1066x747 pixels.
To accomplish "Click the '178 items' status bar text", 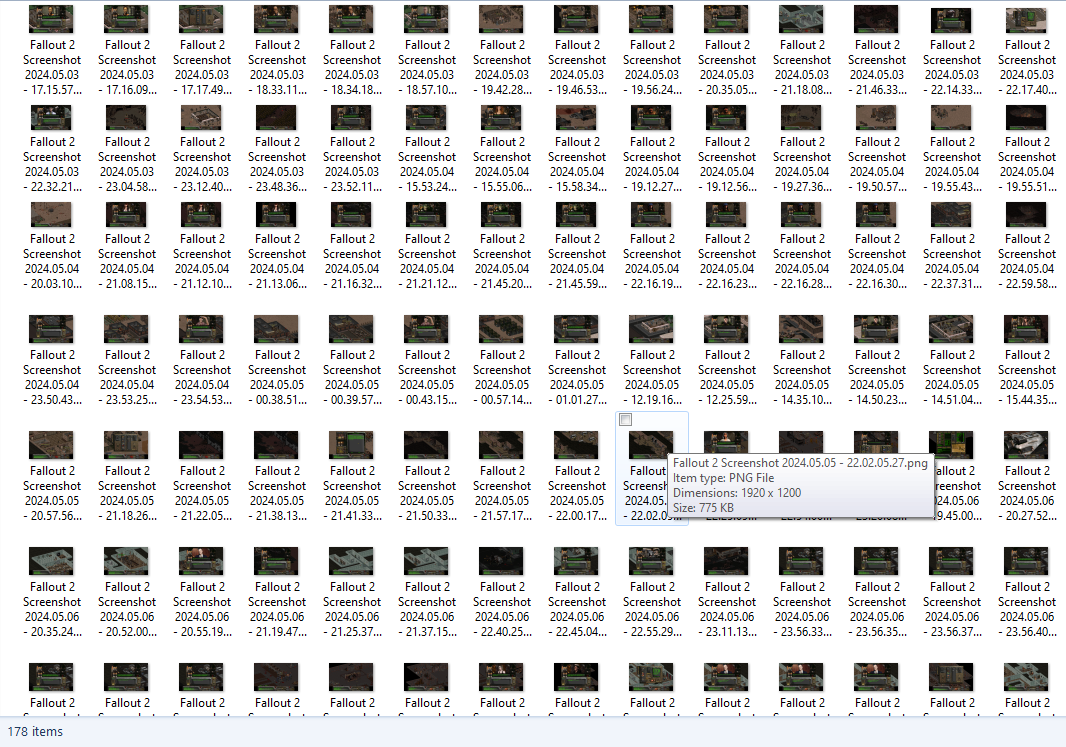I will point(35,731).
